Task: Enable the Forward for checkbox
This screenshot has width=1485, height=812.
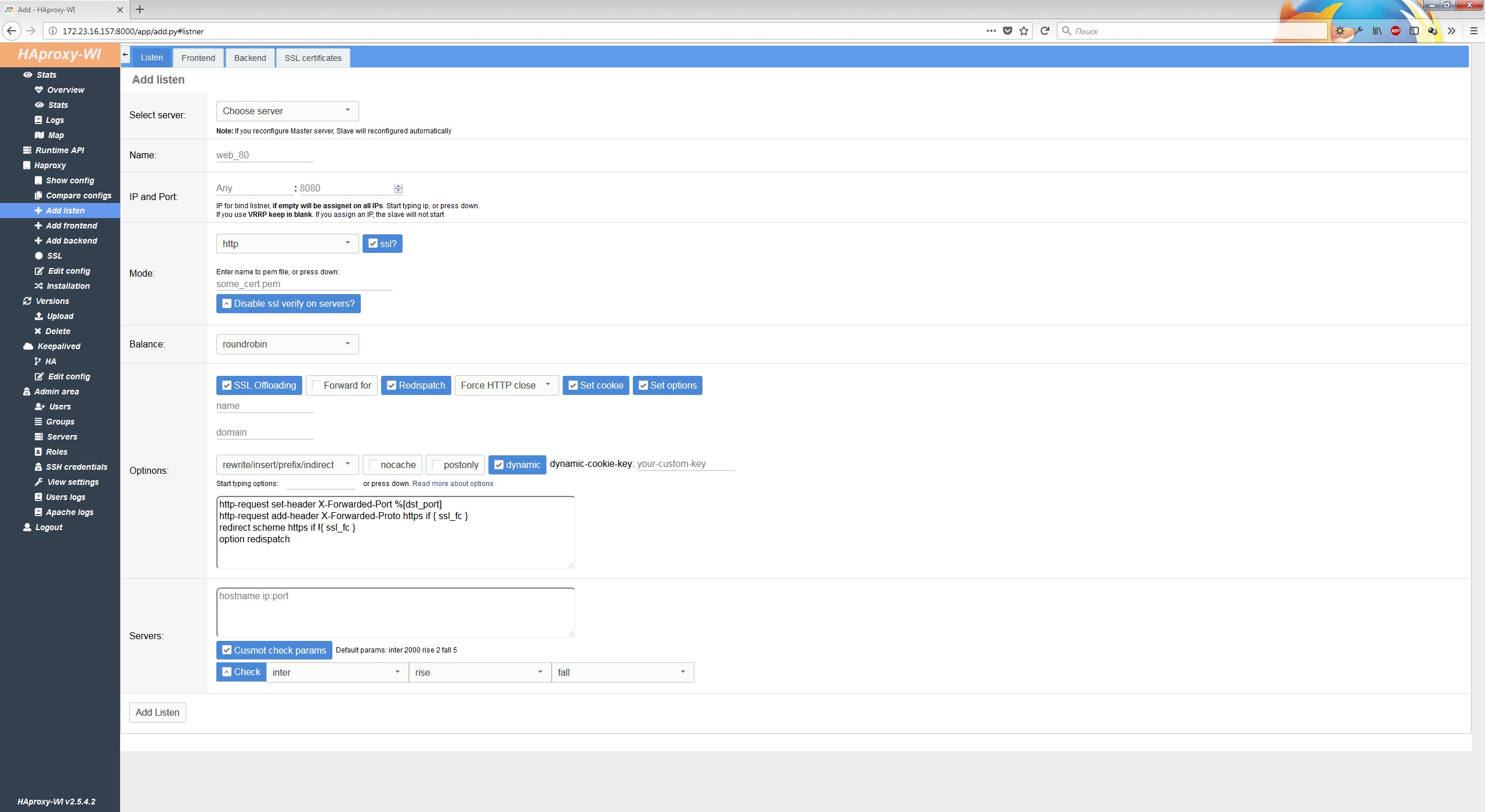Action: 317,385
